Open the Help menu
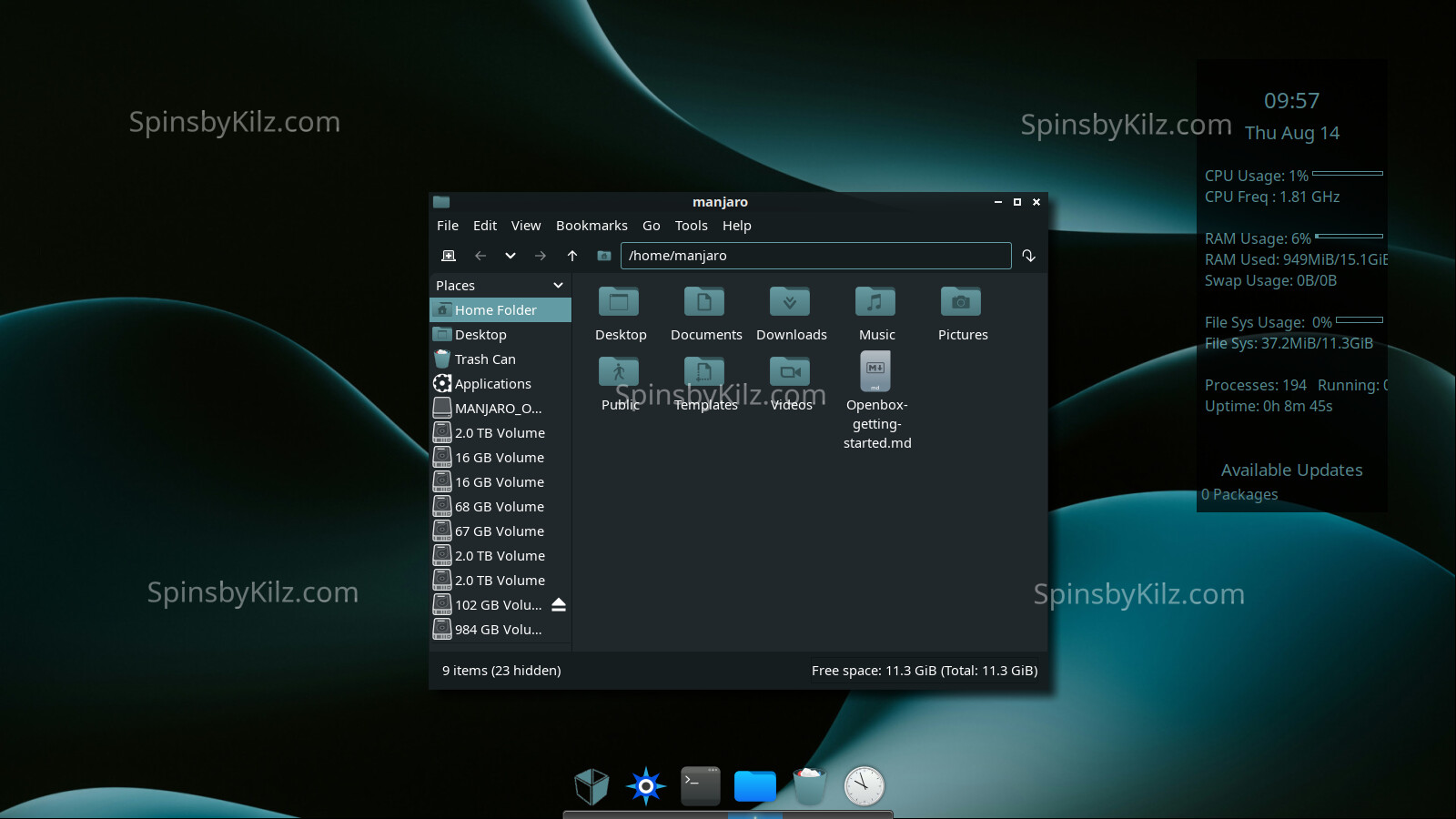This screenshot has height=819, width=1456. [737, 226]
